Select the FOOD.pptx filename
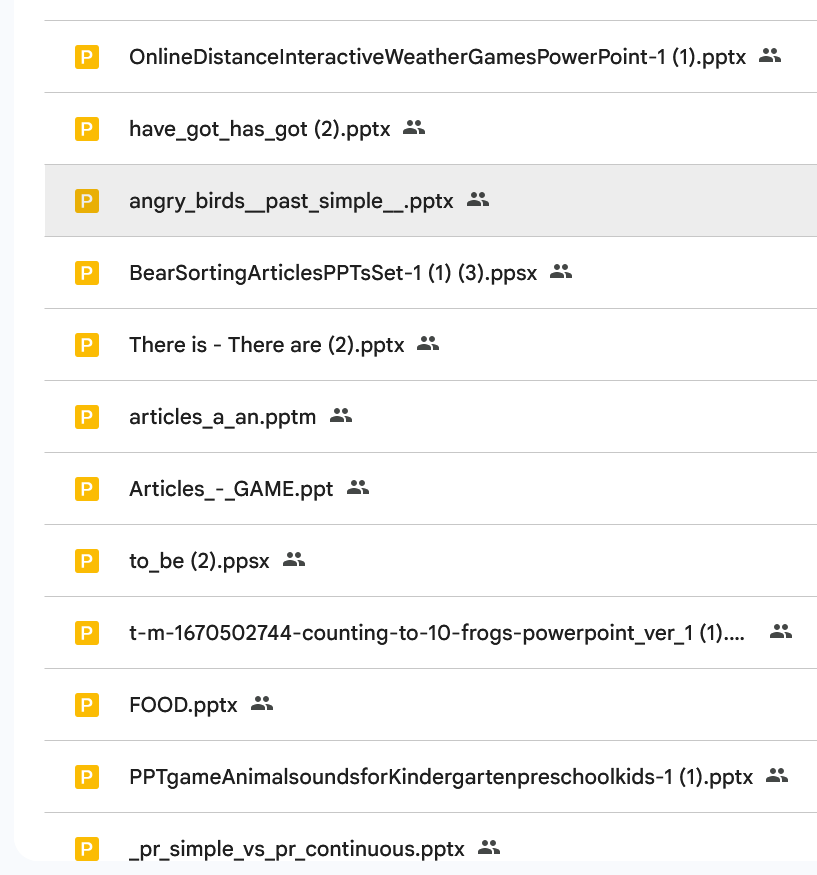 (x=183, y=705)
